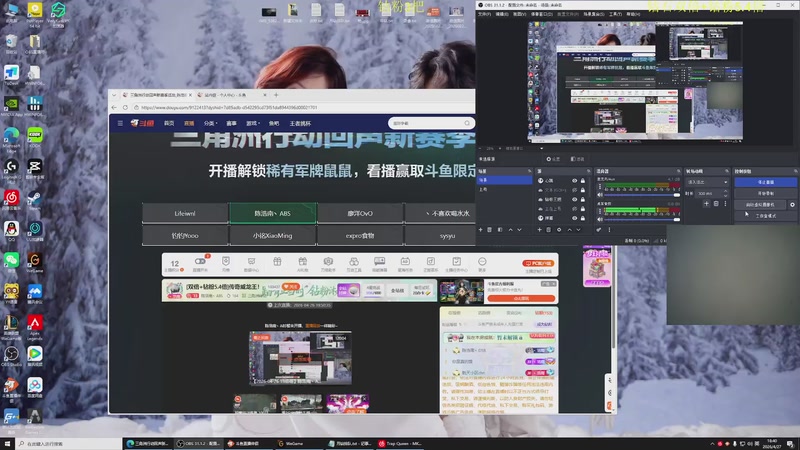The height and width of the screenshot is (450, 800).
Task: Open the virtual camera settings gear icon
Action: [x=792, y=205]
